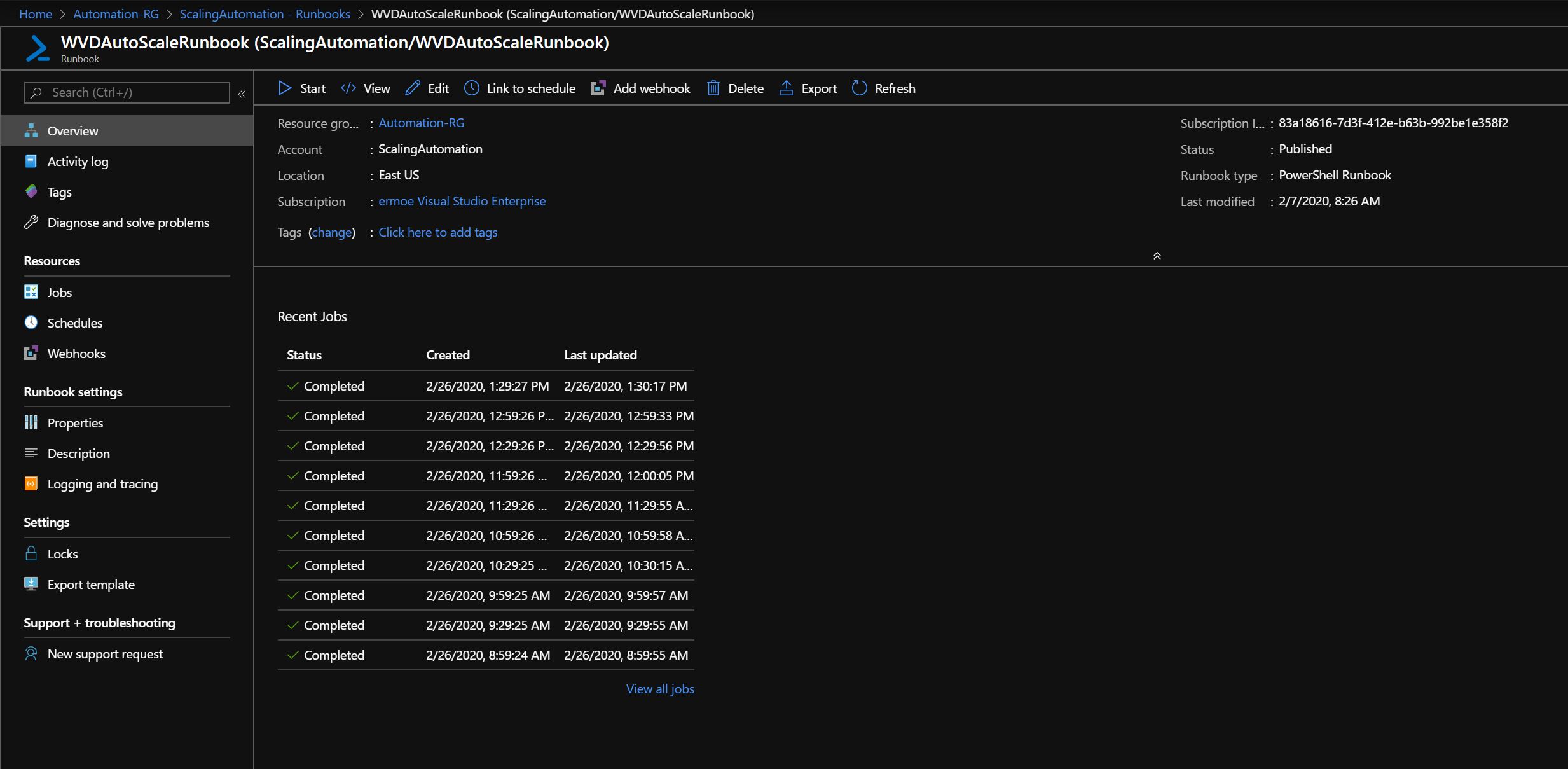Open the Automation-RG resource group link
Viewport: 1568px width, 769px height.
(421, 123)
